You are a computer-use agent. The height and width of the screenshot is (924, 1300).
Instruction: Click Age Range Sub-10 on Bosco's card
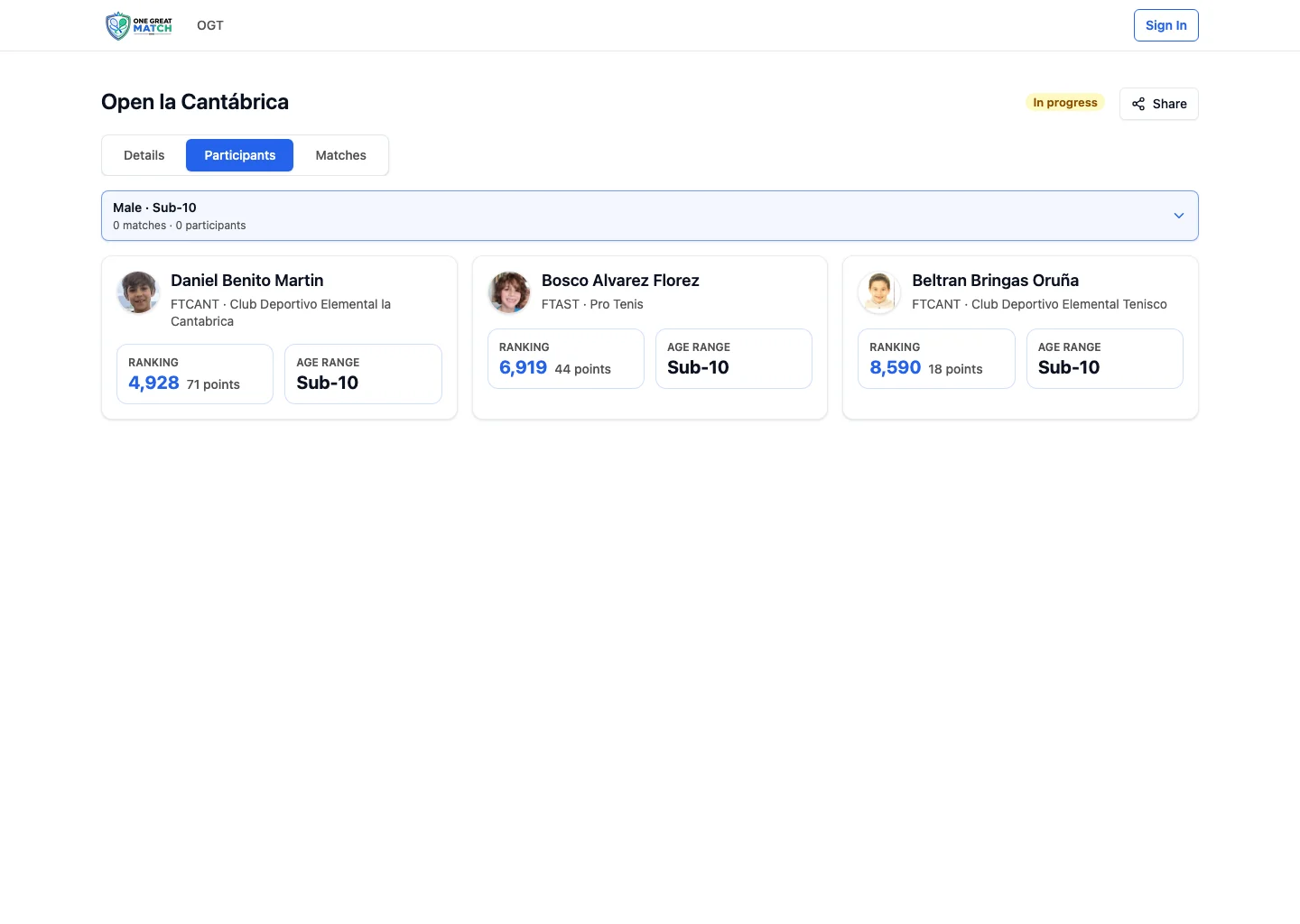click(x=733, y=358)
